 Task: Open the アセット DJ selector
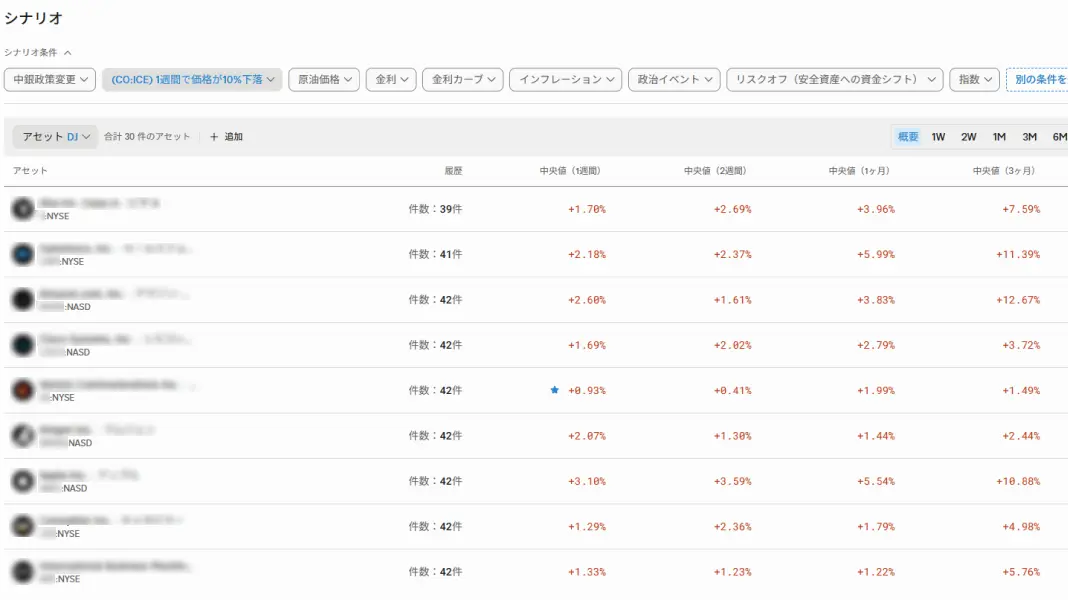55,137
